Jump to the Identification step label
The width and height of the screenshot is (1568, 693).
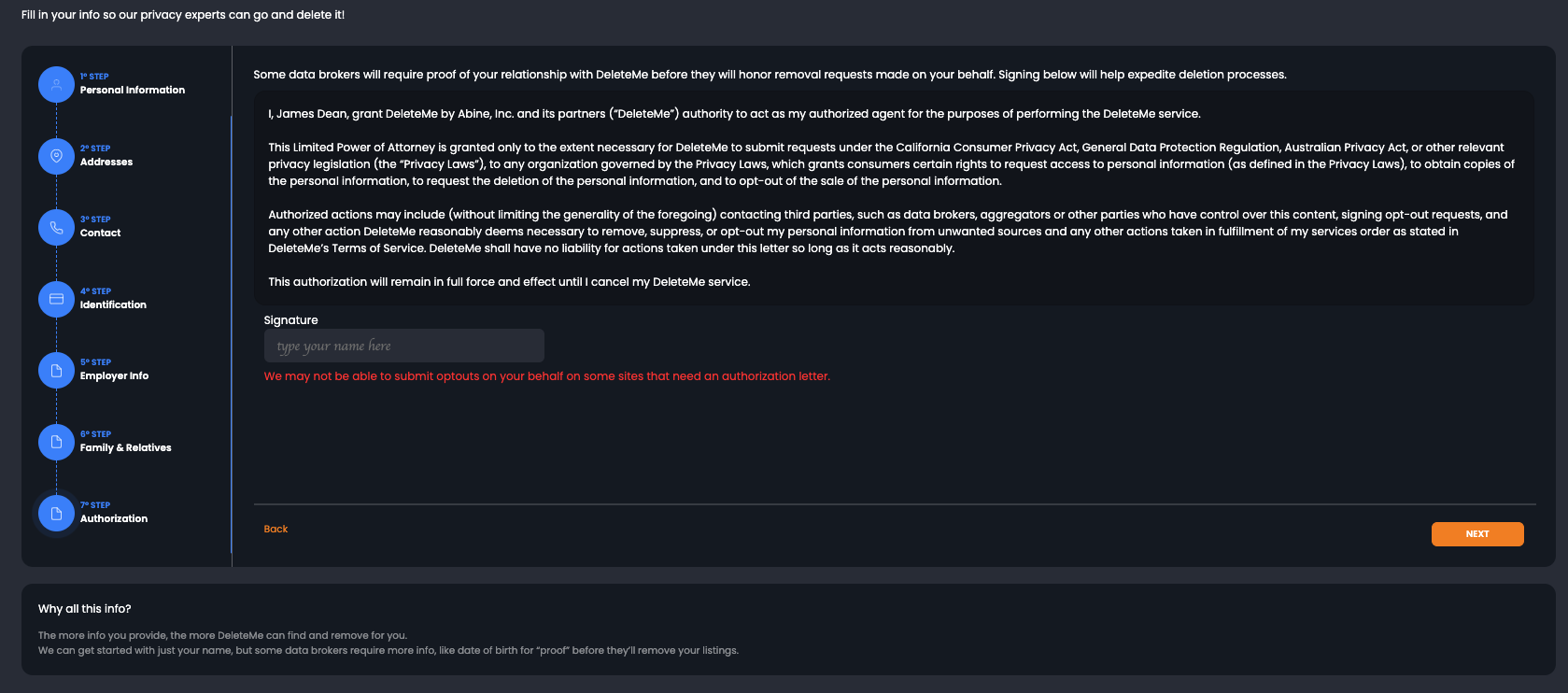click(113, 304)
